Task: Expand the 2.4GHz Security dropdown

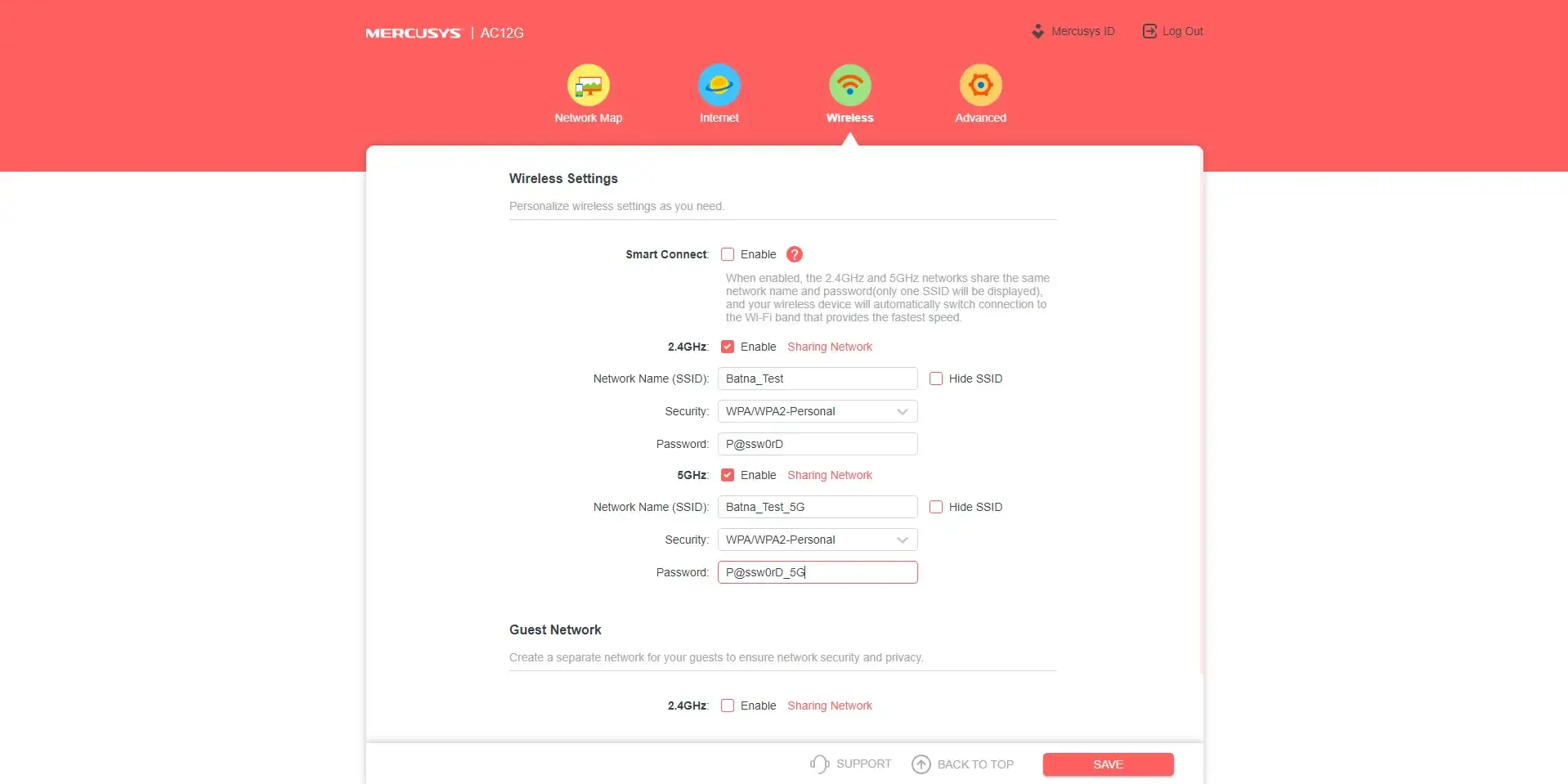Action: point(818,411)
